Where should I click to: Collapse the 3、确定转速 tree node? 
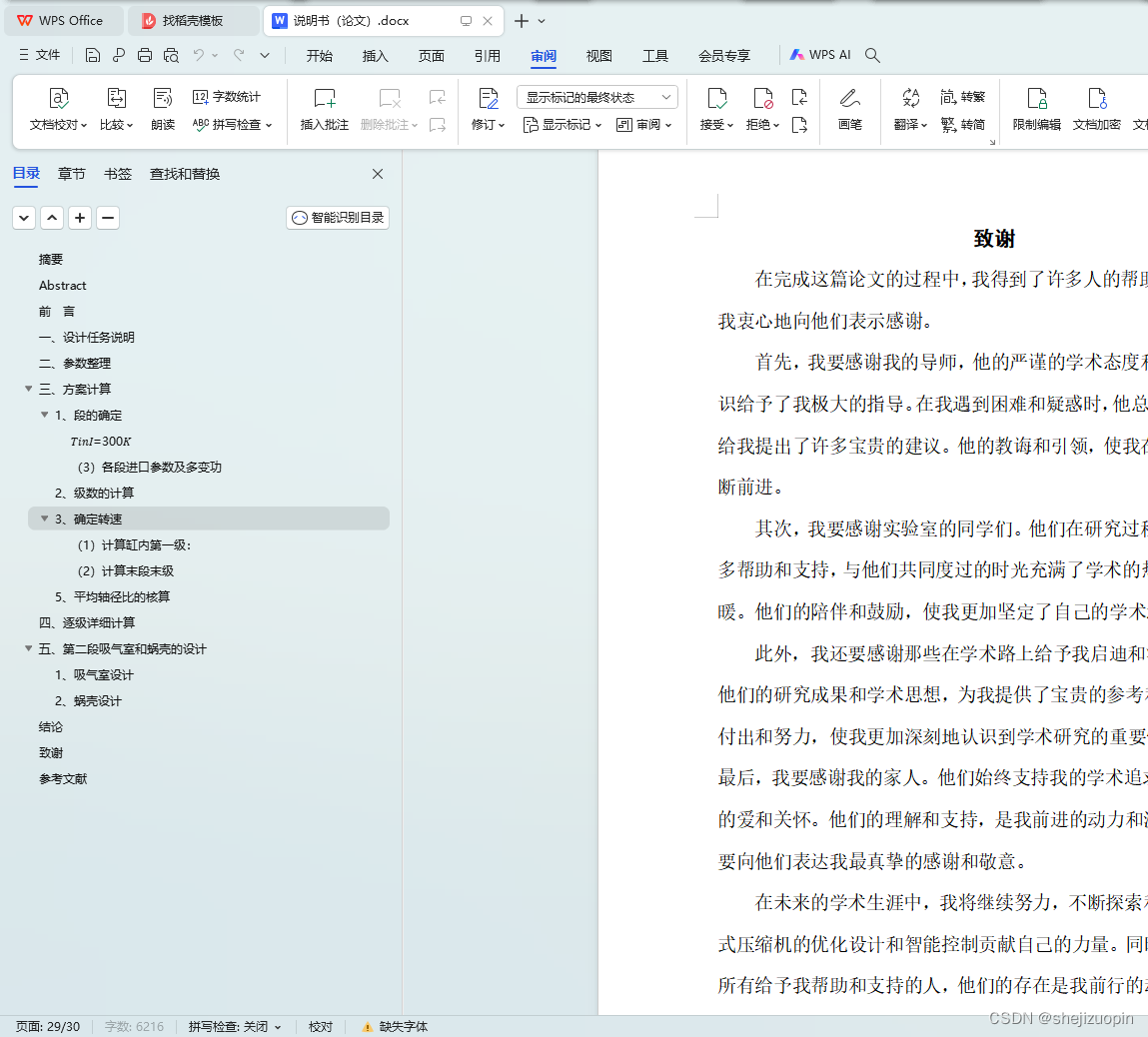tap(45, 518)
